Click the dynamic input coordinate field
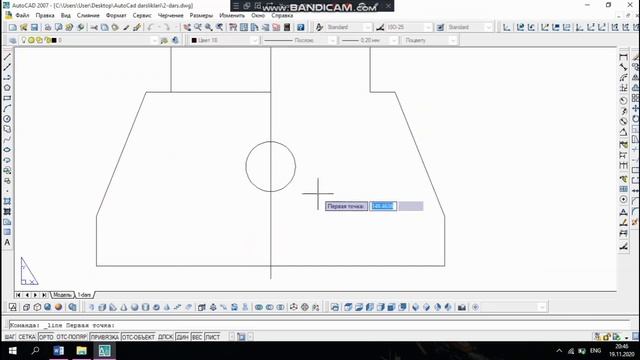This screenshot has height=360, width=640. coord(383,206)
